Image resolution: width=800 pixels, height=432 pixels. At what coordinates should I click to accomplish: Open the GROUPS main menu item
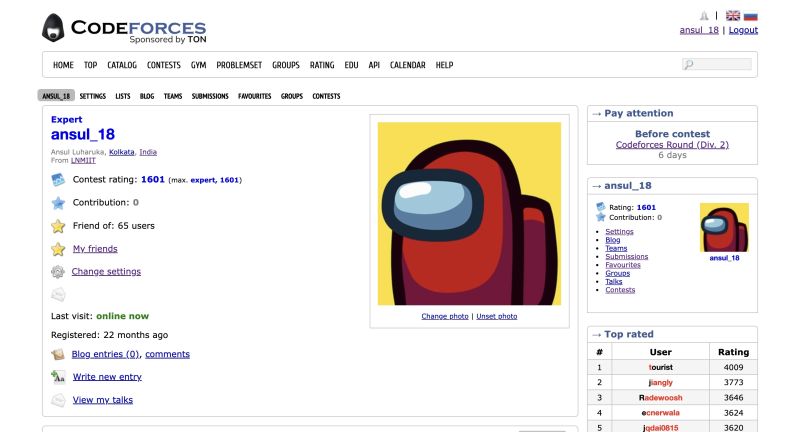(x=286, y=65)
